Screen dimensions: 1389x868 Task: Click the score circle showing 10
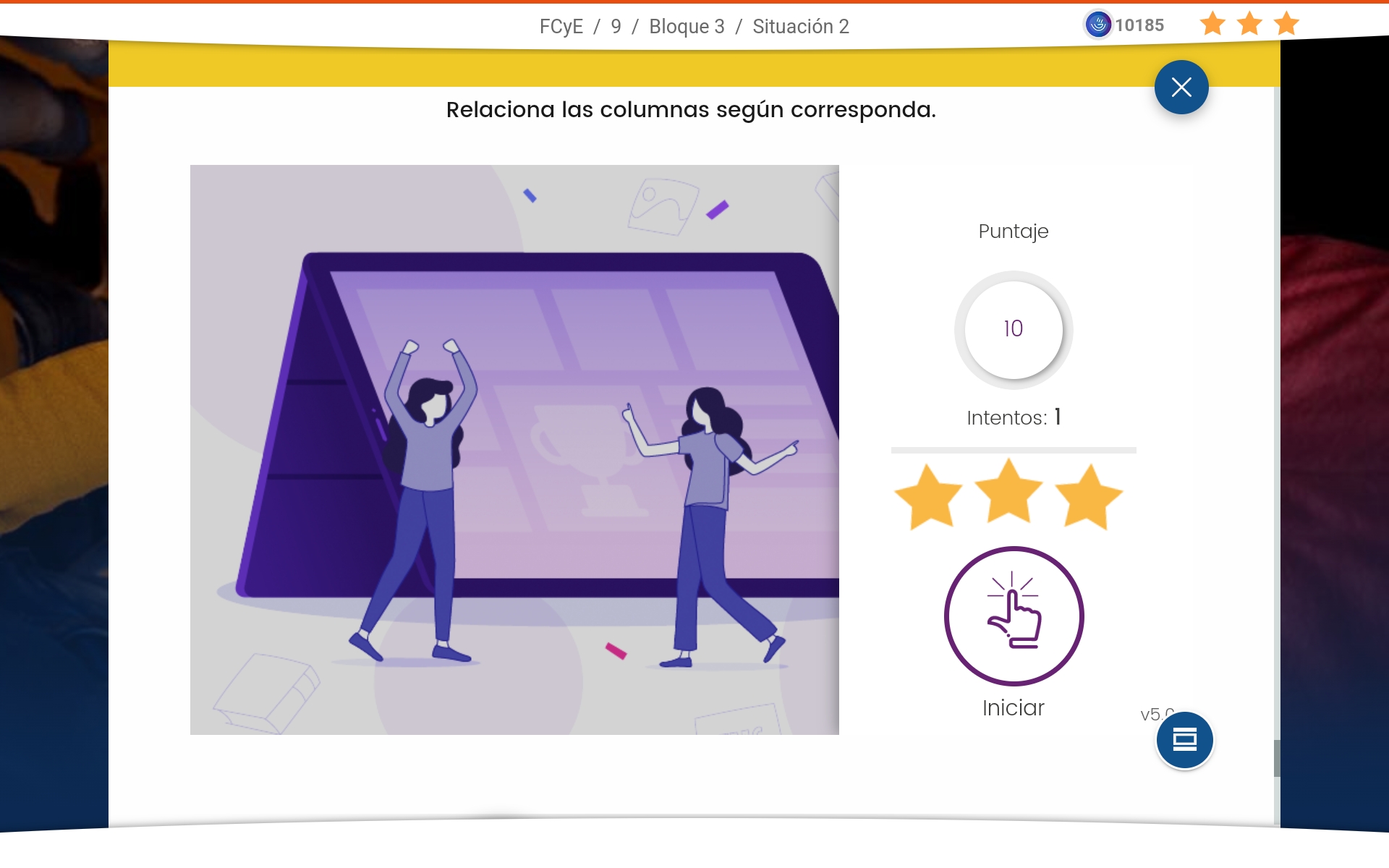coord(1013,329)
